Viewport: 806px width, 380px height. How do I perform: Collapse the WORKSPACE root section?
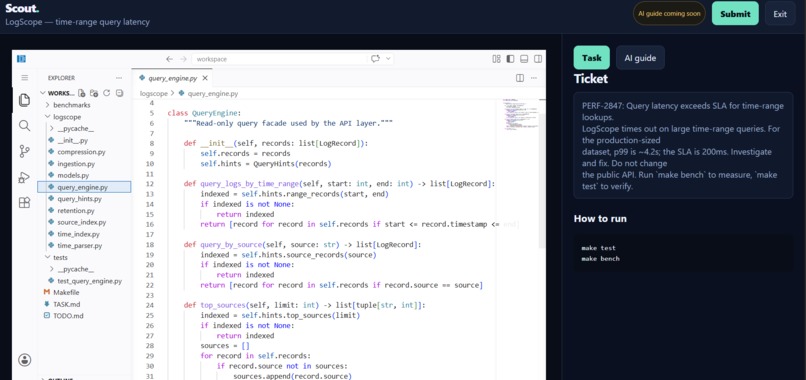[x=43, y=94]
